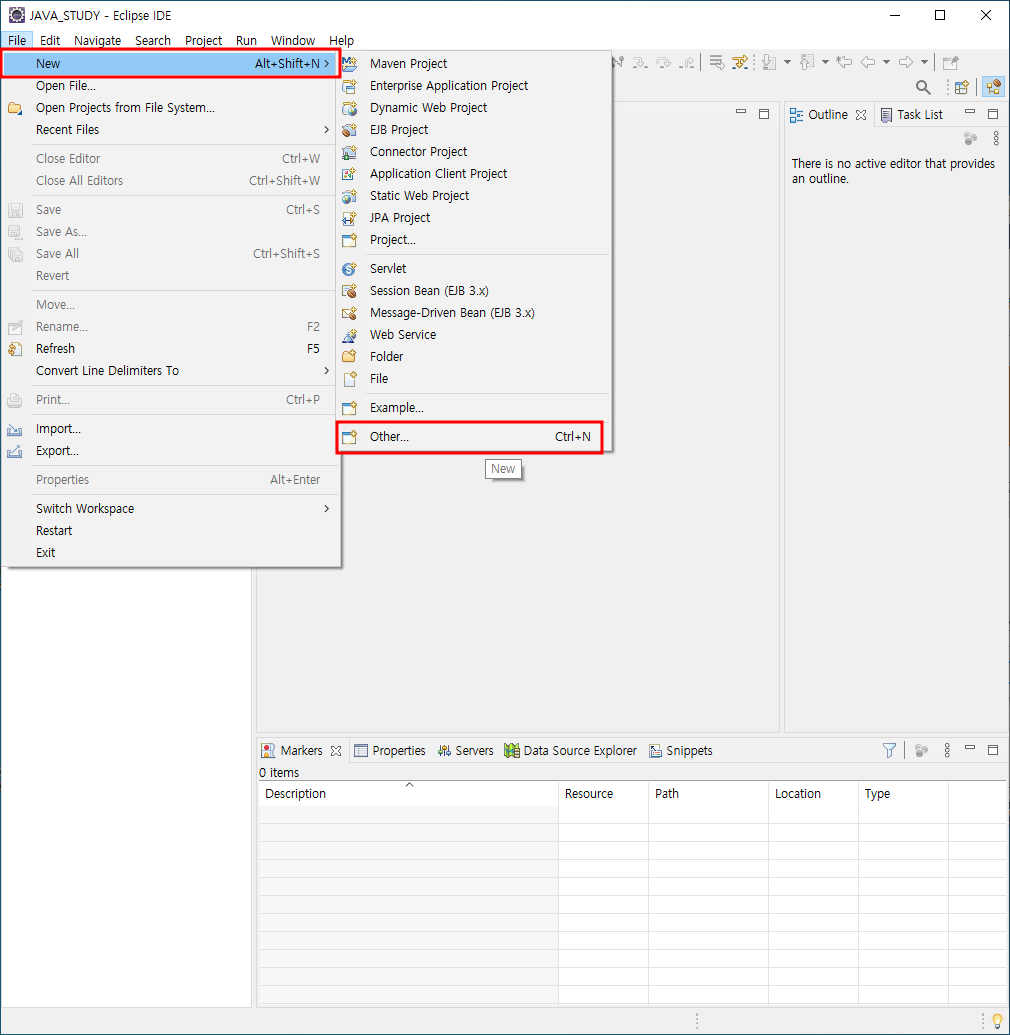The width and height of the screenshot is (1010, 1035).
Task: Open the Markers View Menu dots
Action: [947, 751]
